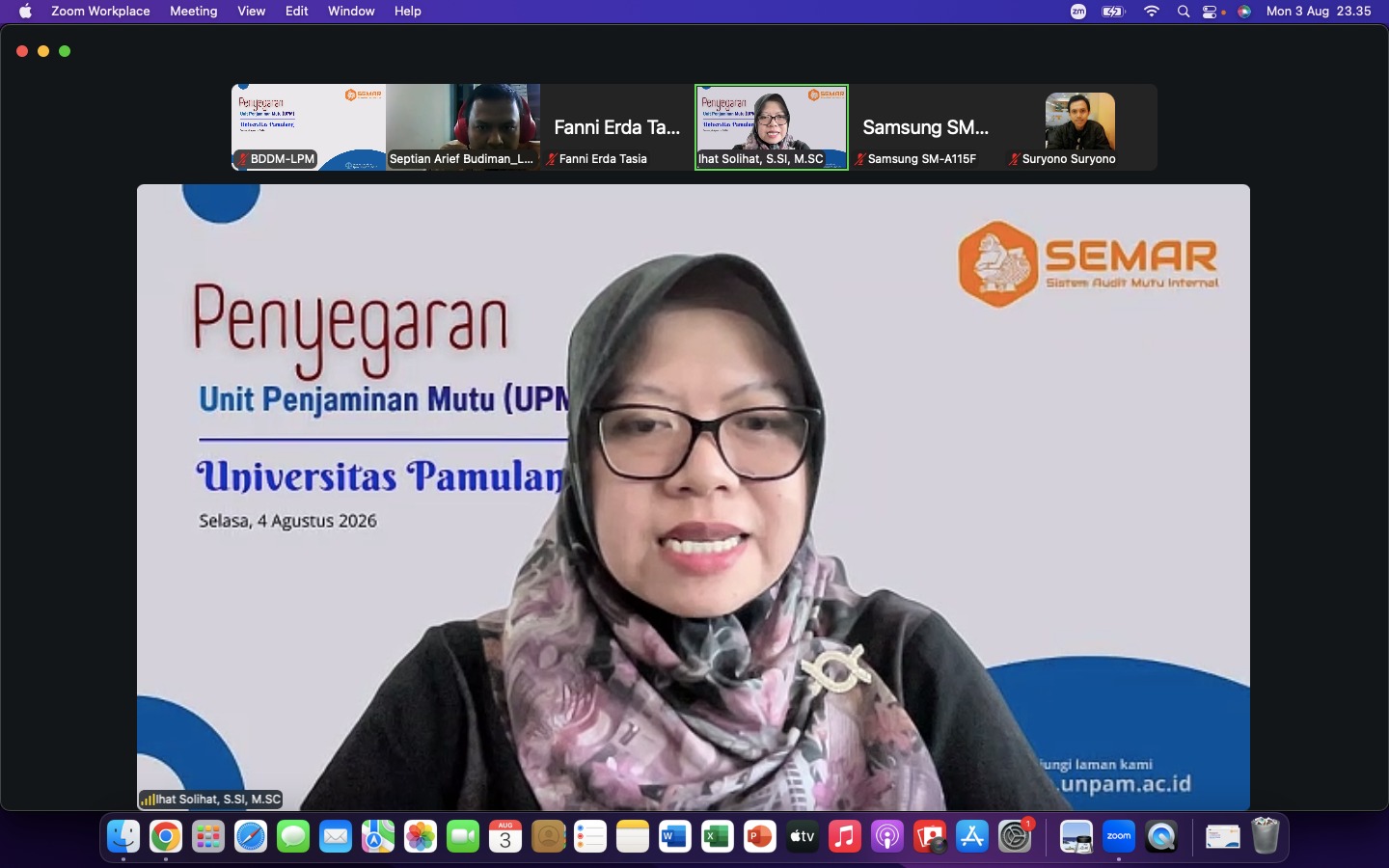
Task: Open the Wi-Fi menu in menu bar
Action: [1152, 12]
